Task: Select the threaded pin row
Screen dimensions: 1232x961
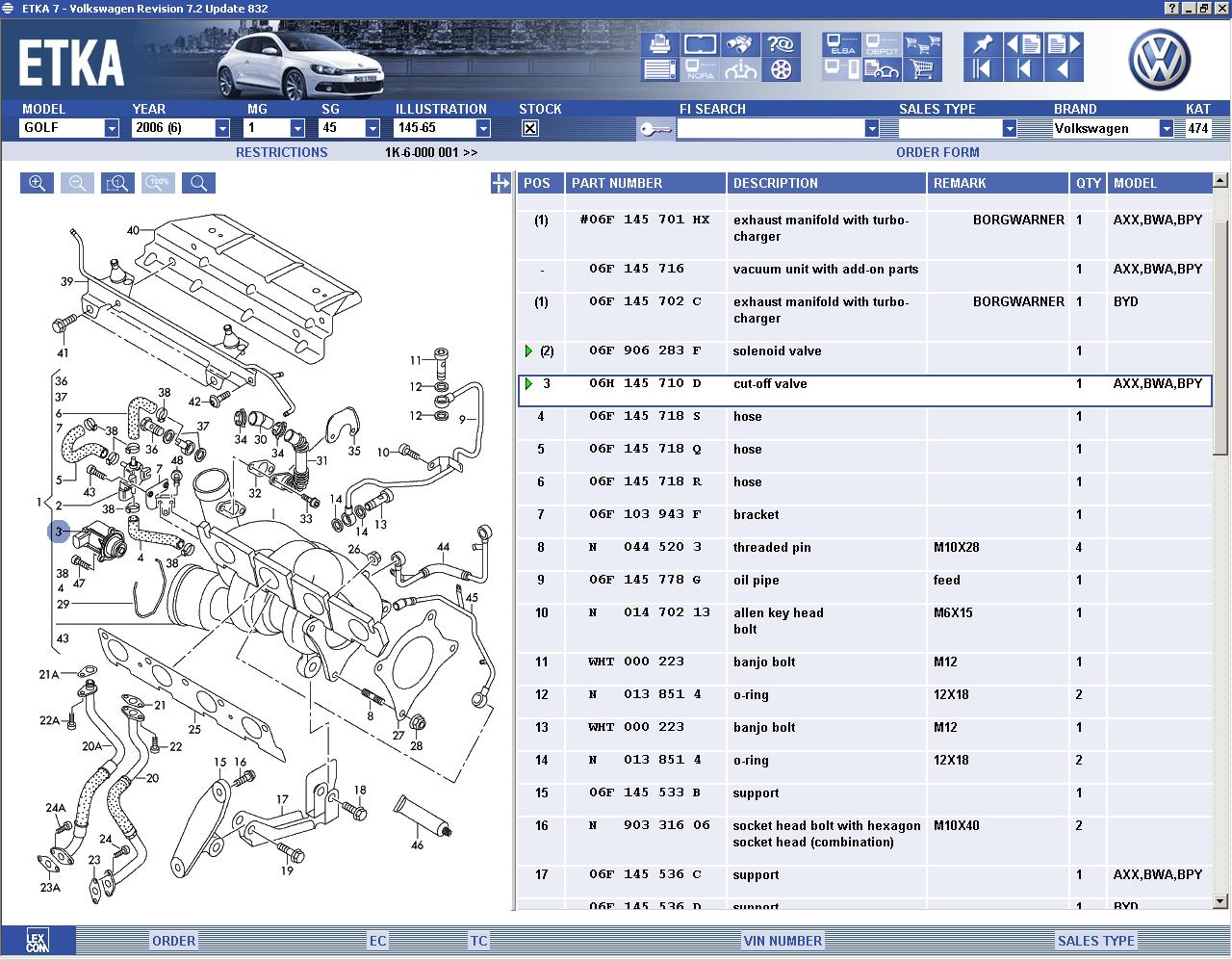Action: click(x=864, y=555)
